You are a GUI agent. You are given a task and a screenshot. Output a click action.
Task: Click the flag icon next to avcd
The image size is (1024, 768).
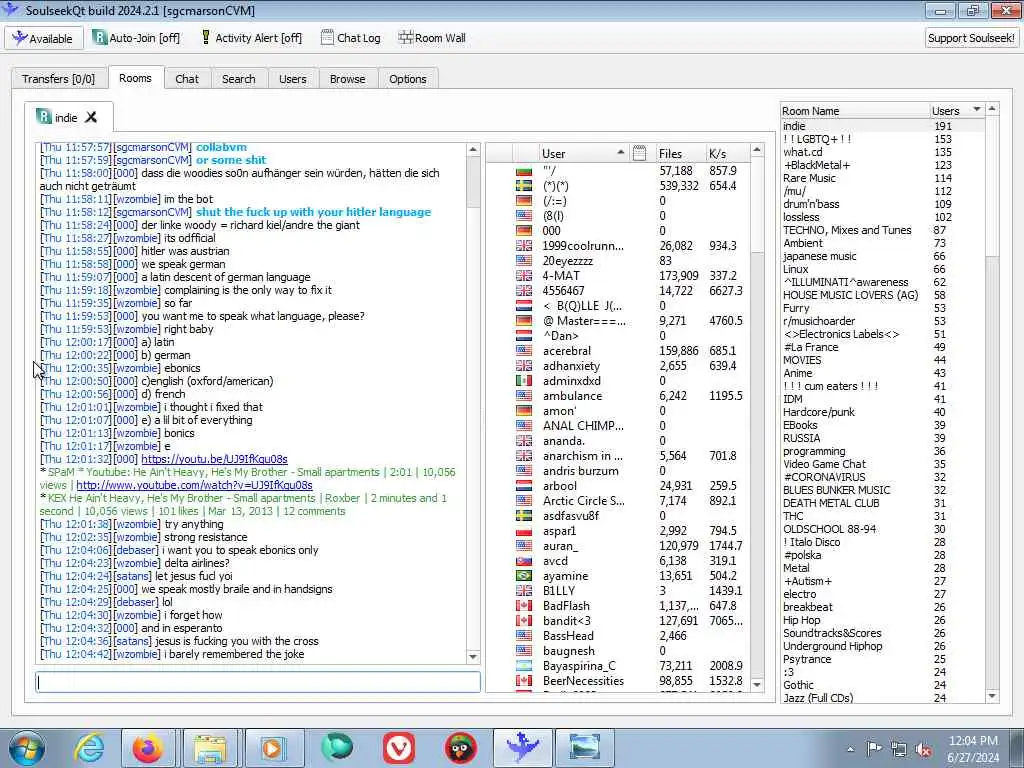pyautogui.click(x=524, y=561)
